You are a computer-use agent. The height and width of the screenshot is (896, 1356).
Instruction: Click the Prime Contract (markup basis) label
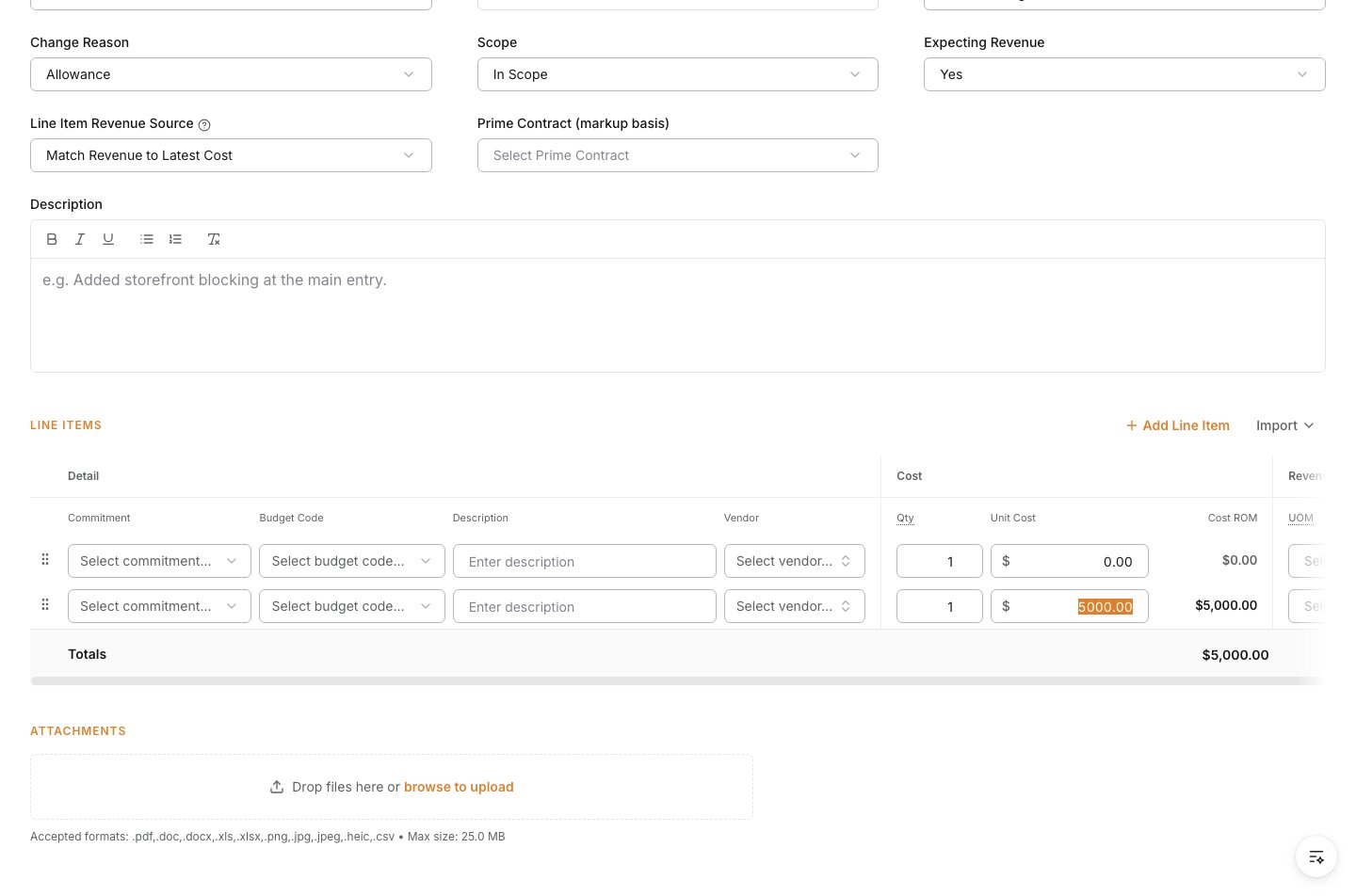(573, 123)
